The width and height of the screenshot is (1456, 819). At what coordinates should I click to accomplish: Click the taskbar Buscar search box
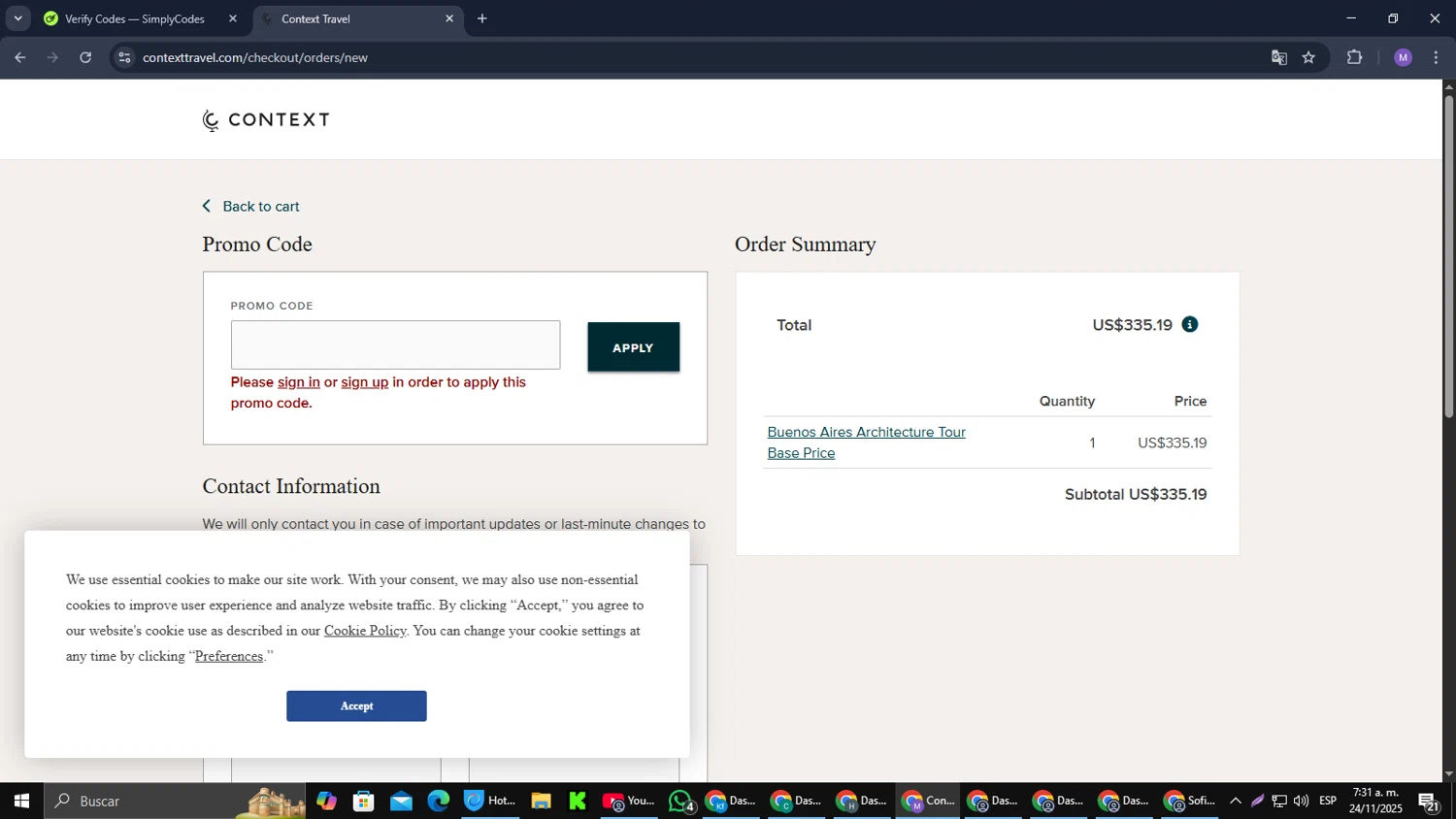tap(175, 801)
